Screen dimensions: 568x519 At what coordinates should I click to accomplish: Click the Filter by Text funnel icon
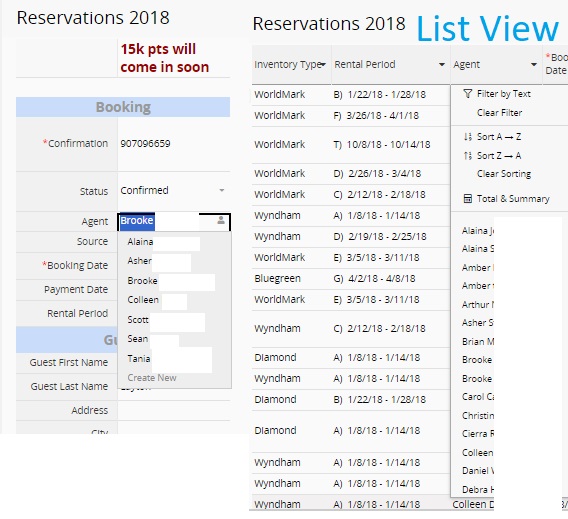click(x=468, y=94)
